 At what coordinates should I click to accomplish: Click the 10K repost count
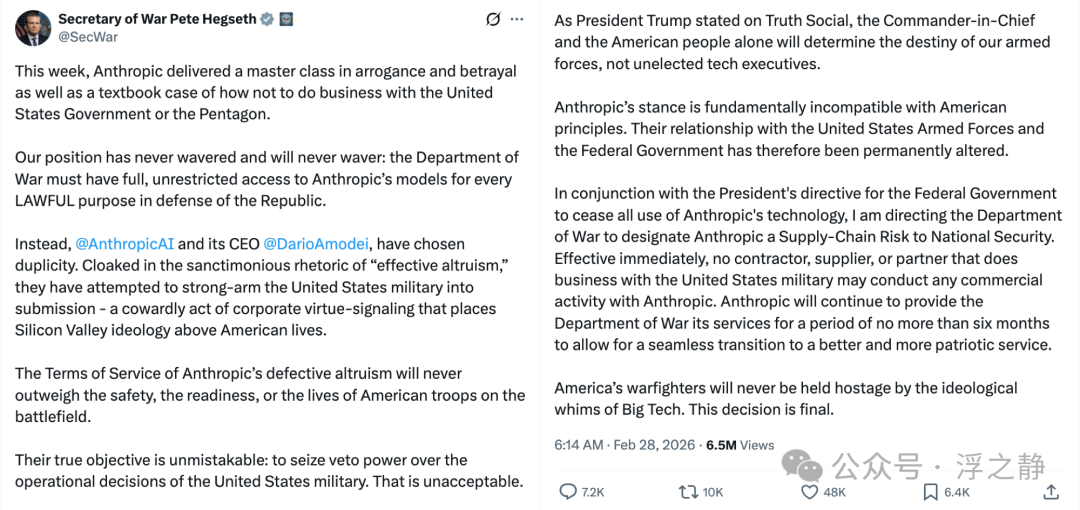pos(713,492)
